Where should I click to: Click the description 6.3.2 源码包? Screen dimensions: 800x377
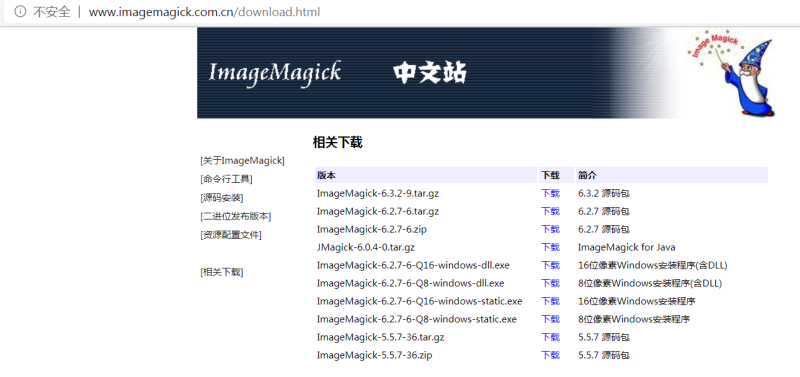coord(604,193)
